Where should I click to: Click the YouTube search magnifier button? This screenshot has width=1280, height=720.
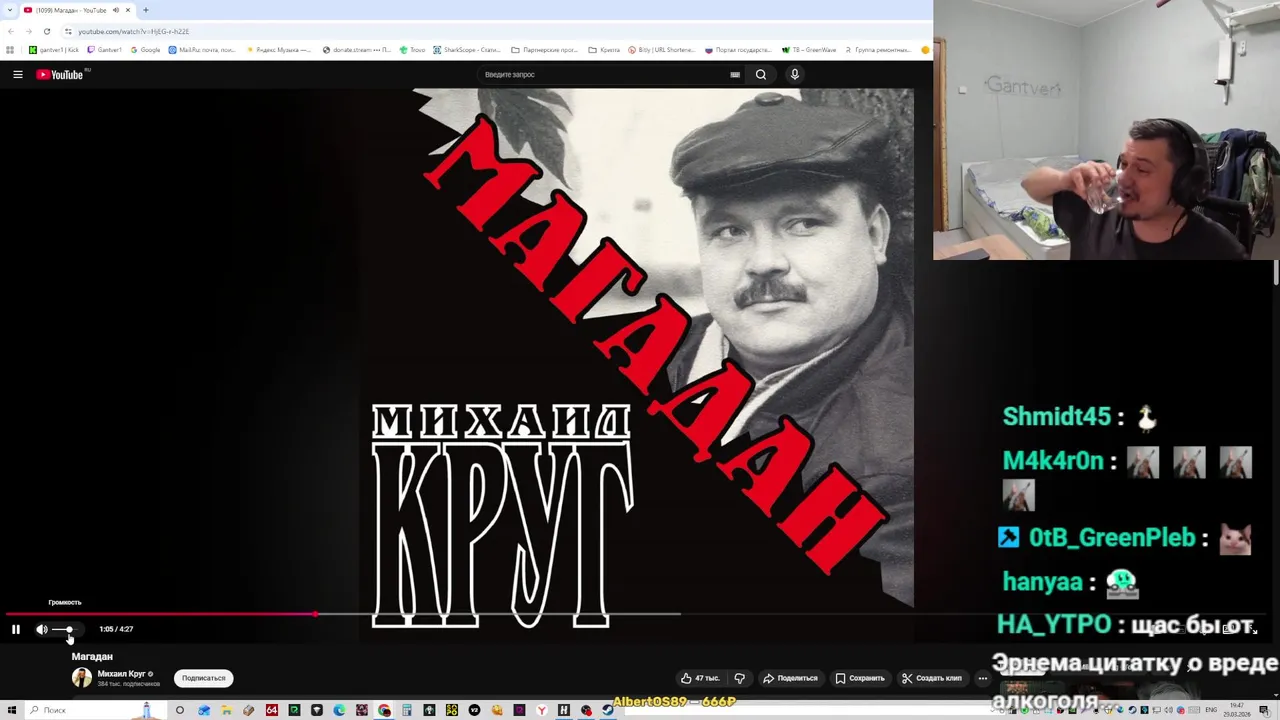click(761, 74)
